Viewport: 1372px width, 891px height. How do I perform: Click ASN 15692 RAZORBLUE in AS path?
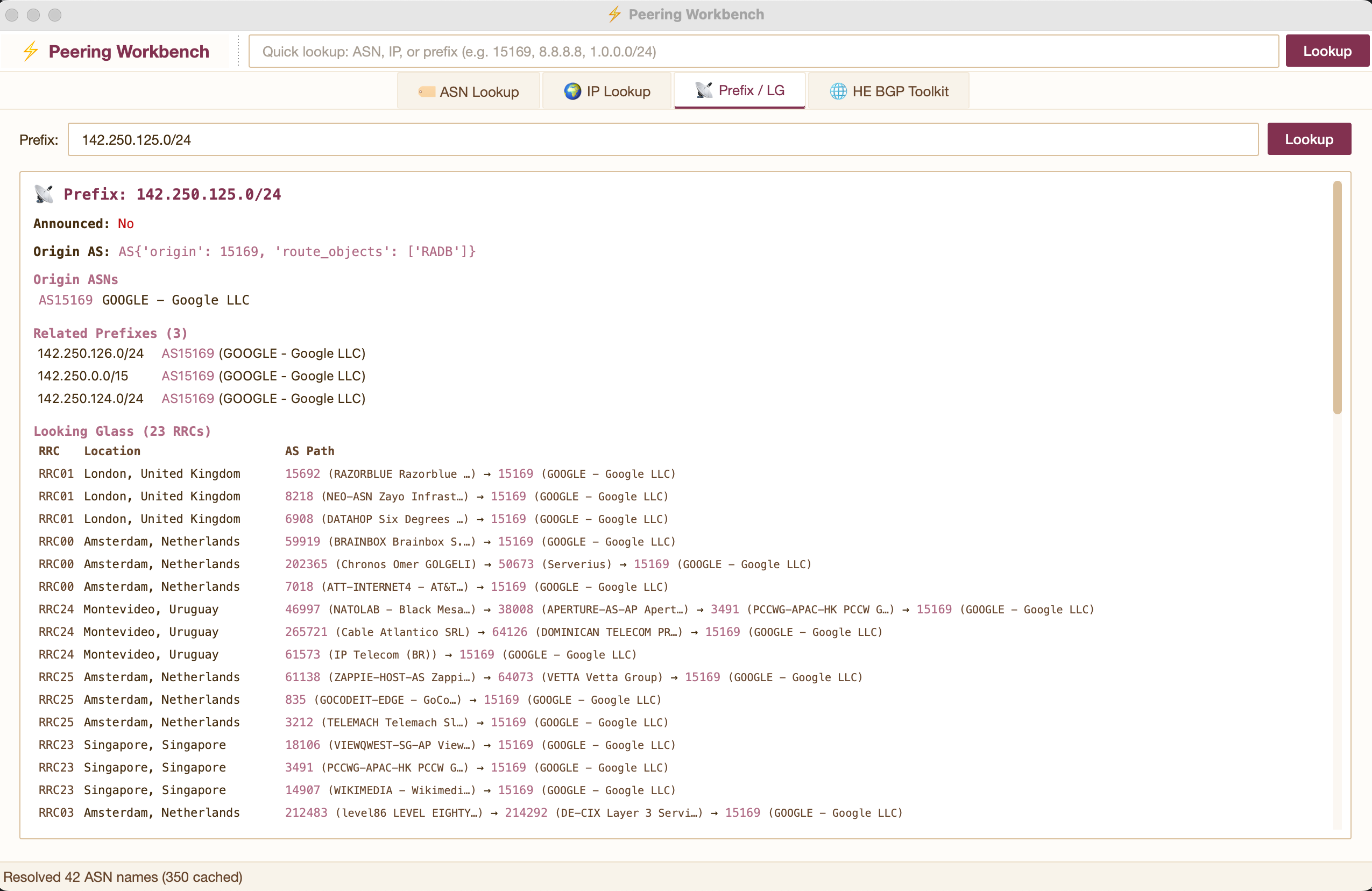tap(302, 473)
